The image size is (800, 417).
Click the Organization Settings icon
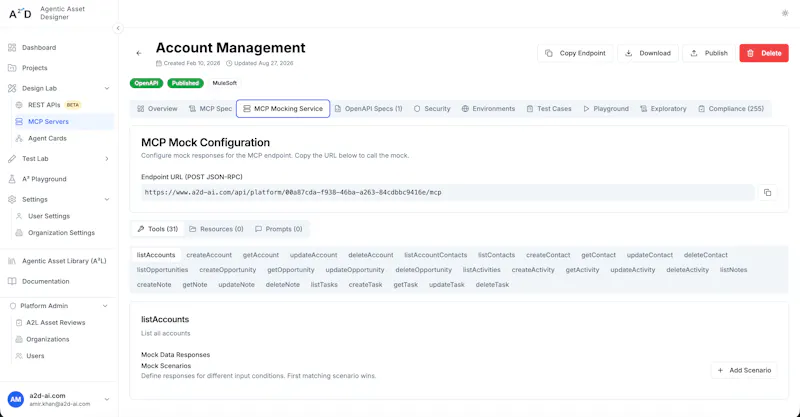pyautogui.click(x=19, y=233)
